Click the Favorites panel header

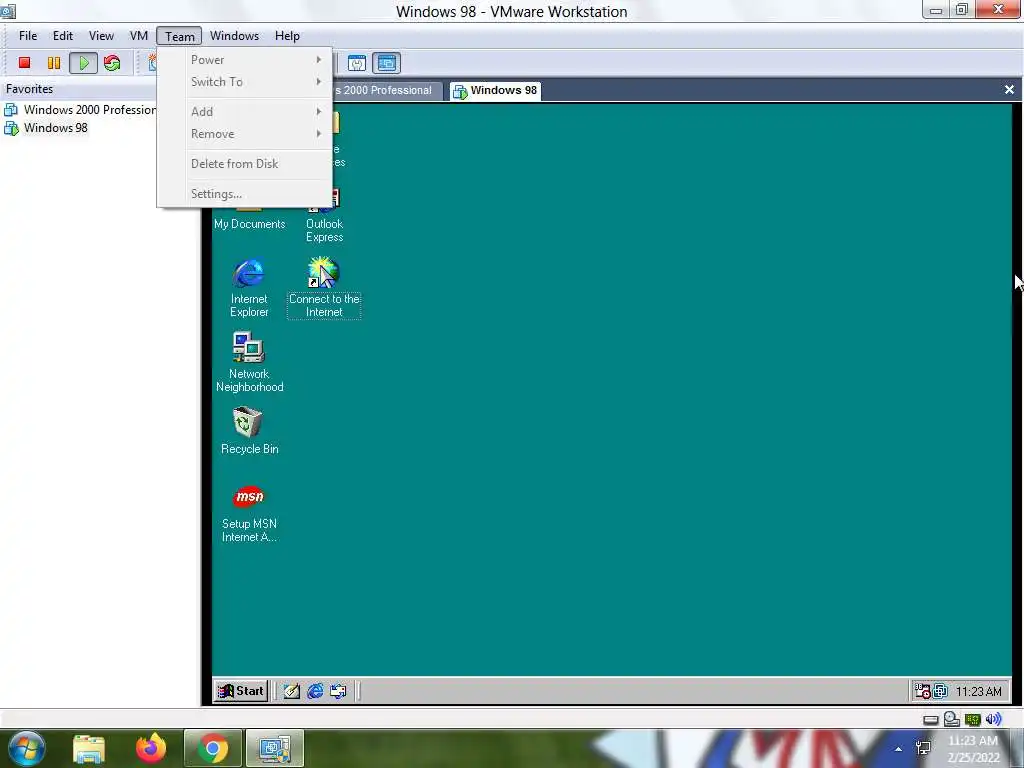29,89
